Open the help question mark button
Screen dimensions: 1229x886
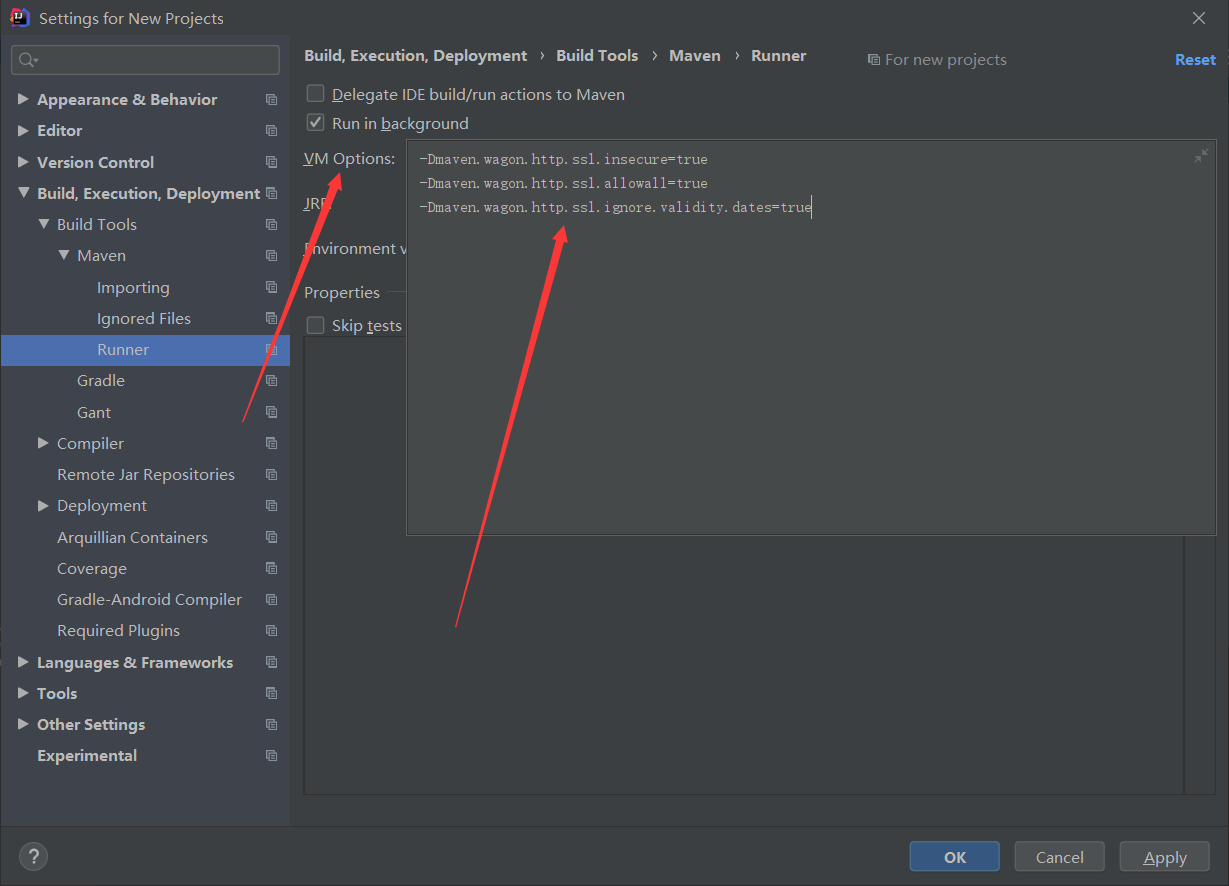33,856
